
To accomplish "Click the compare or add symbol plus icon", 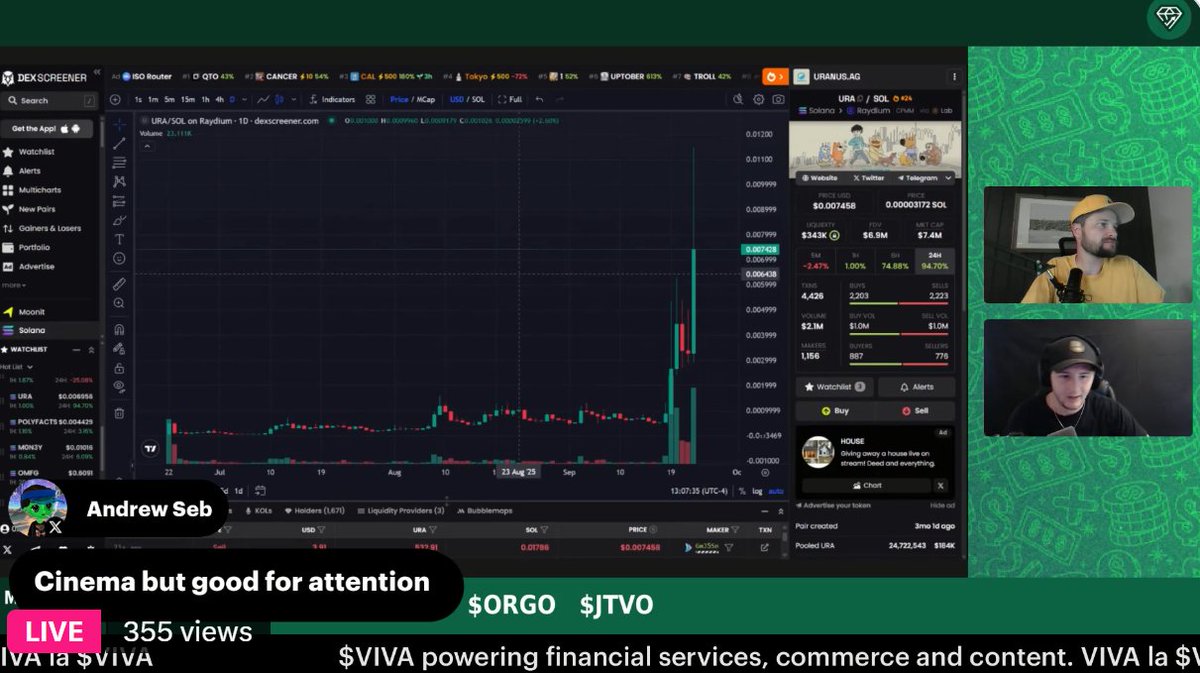I will (115, 99).
